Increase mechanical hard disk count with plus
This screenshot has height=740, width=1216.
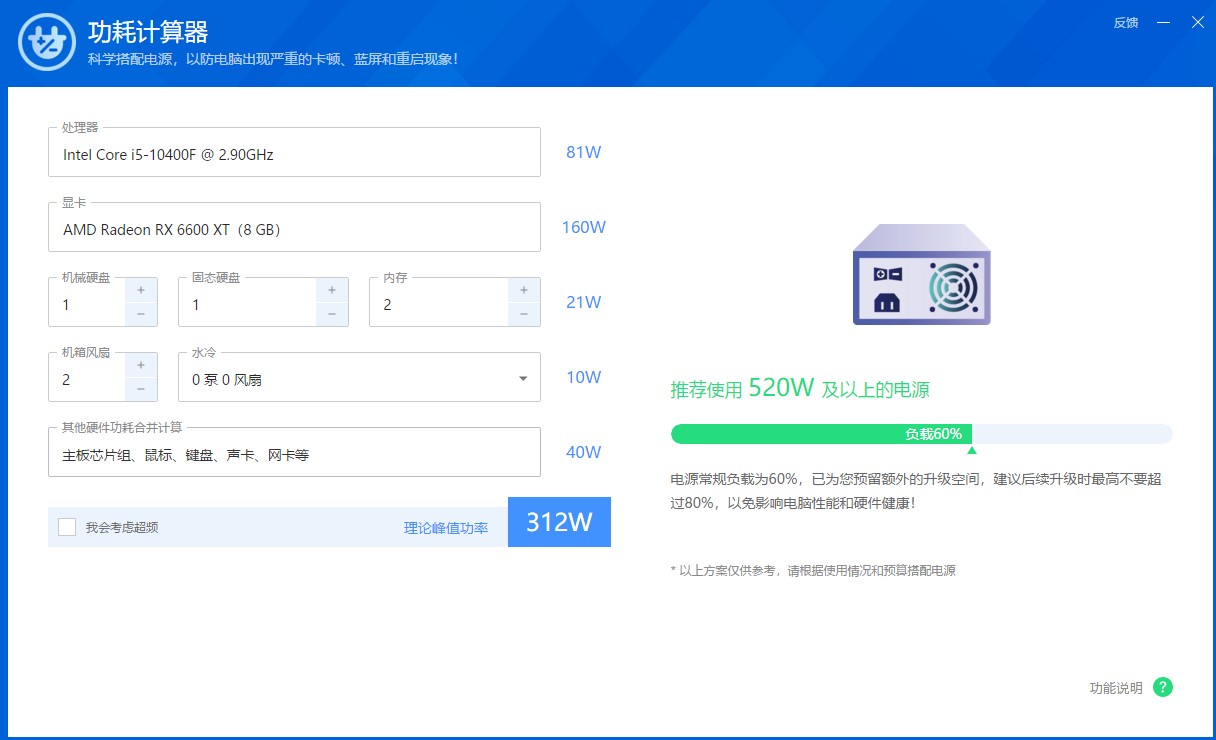[x=141, y=290]
